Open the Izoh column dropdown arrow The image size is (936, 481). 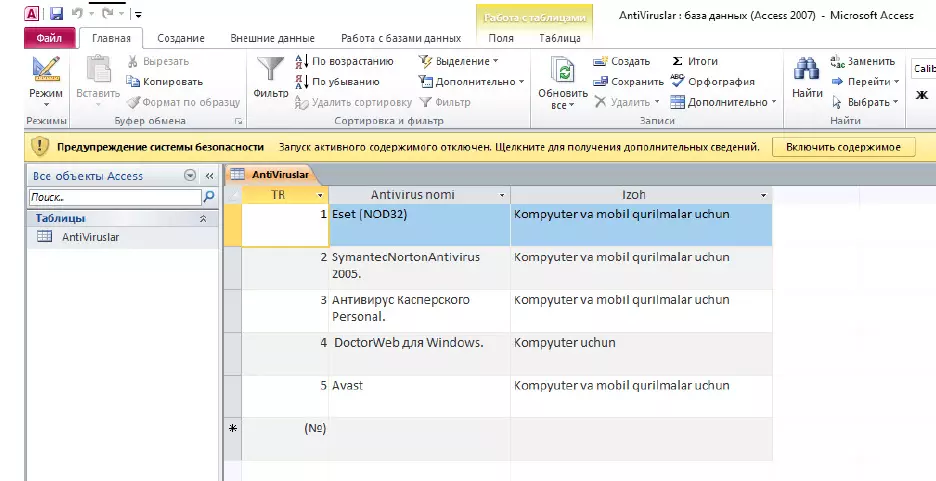pyautogui.click(x=763, y=195)
